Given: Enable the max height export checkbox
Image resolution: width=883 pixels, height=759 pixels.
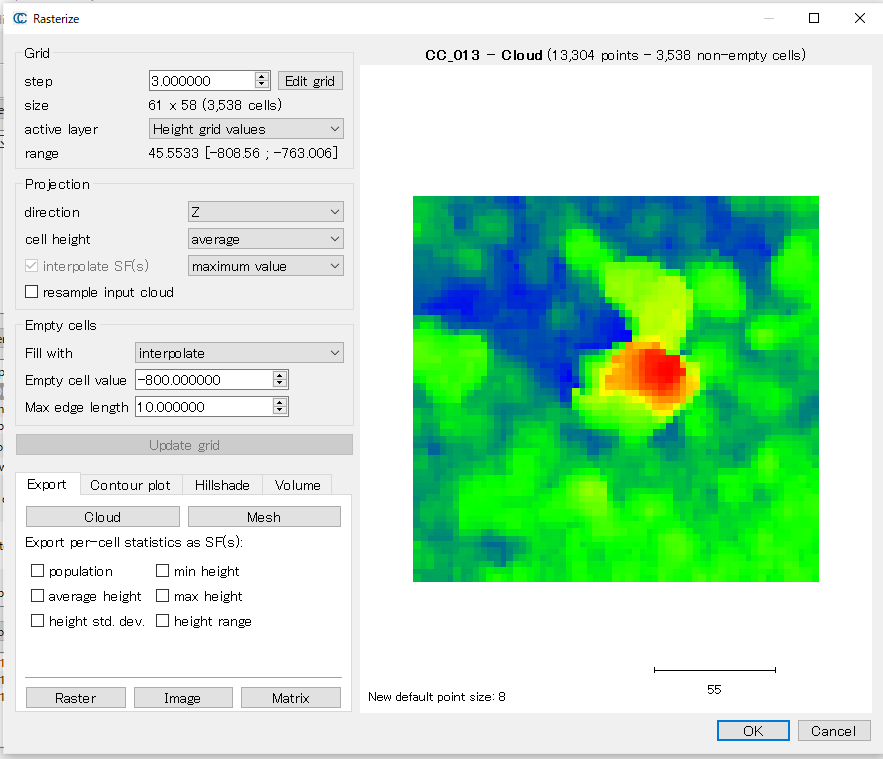Looking at the screenshot, I should pos(163,596).
